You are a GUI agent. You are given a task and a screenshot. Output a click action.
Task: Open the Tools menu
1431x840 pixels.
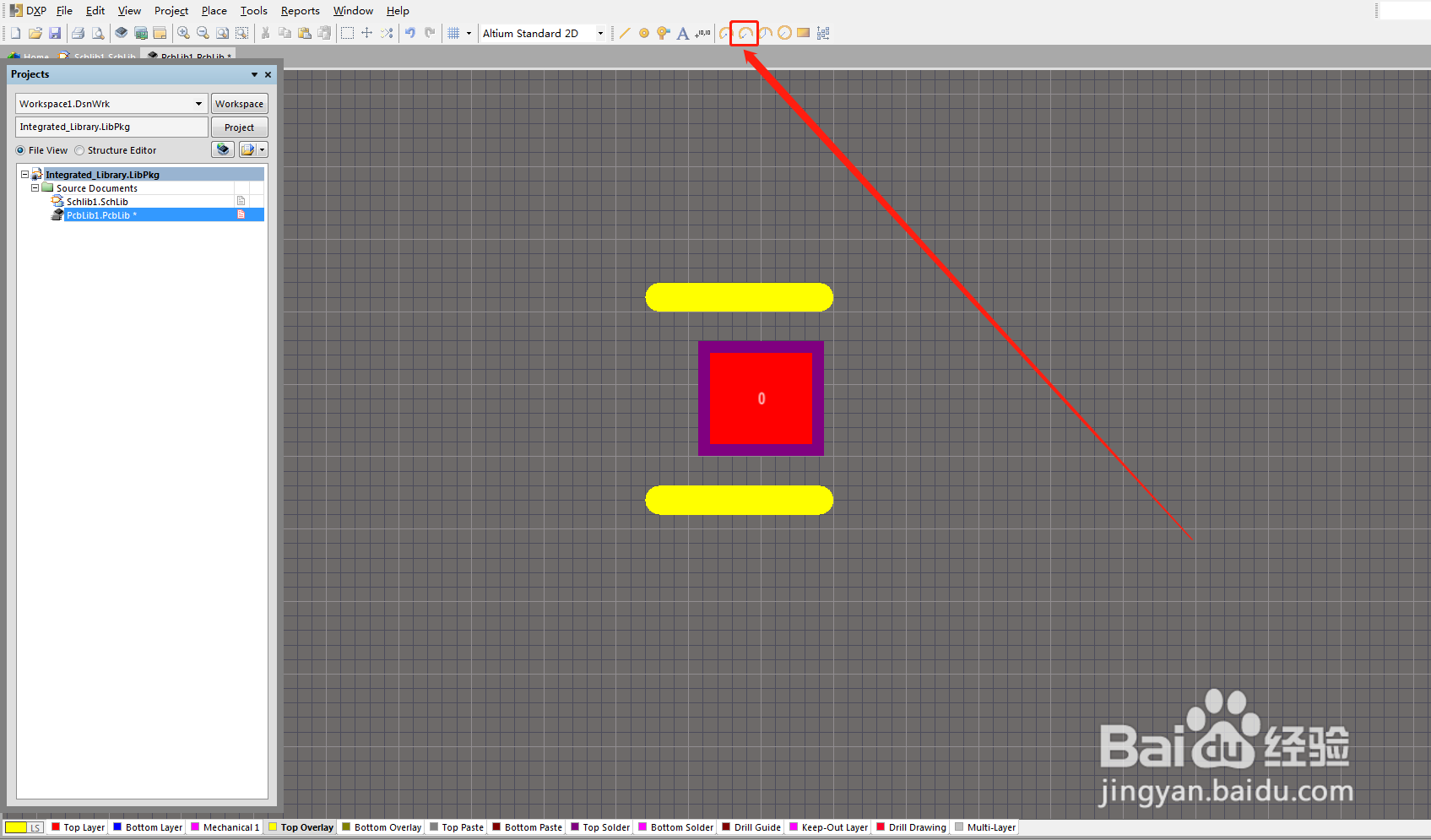(x=253, y=11)
